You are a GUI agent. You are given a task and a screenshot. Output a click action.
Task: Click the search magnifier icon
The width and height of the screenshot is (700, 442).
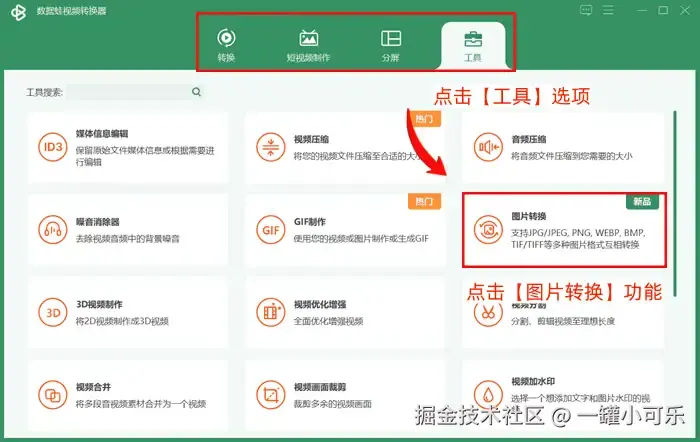pos(196,92)
